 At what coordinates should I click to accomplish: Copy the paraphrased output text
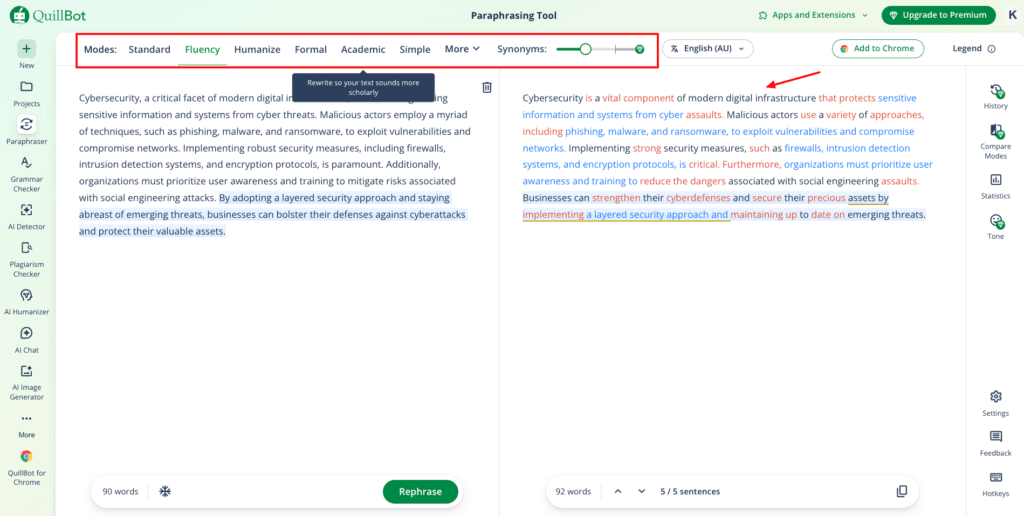click(902, 491)
